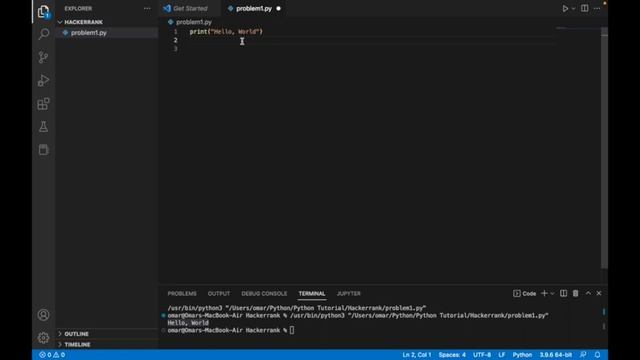Open the Manage gear icon

tap(43, 338)
